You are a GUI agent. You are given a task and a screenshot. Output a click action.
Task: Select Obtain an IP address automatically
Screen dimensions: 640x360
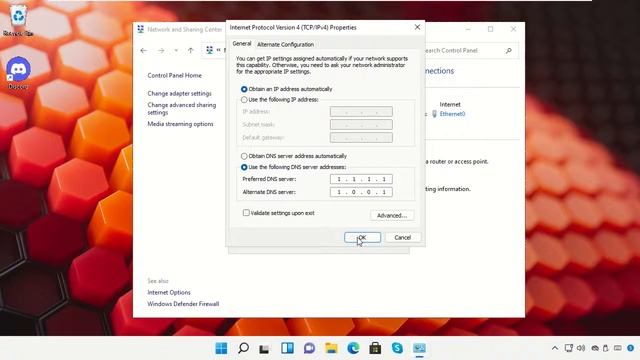[244, 89]
